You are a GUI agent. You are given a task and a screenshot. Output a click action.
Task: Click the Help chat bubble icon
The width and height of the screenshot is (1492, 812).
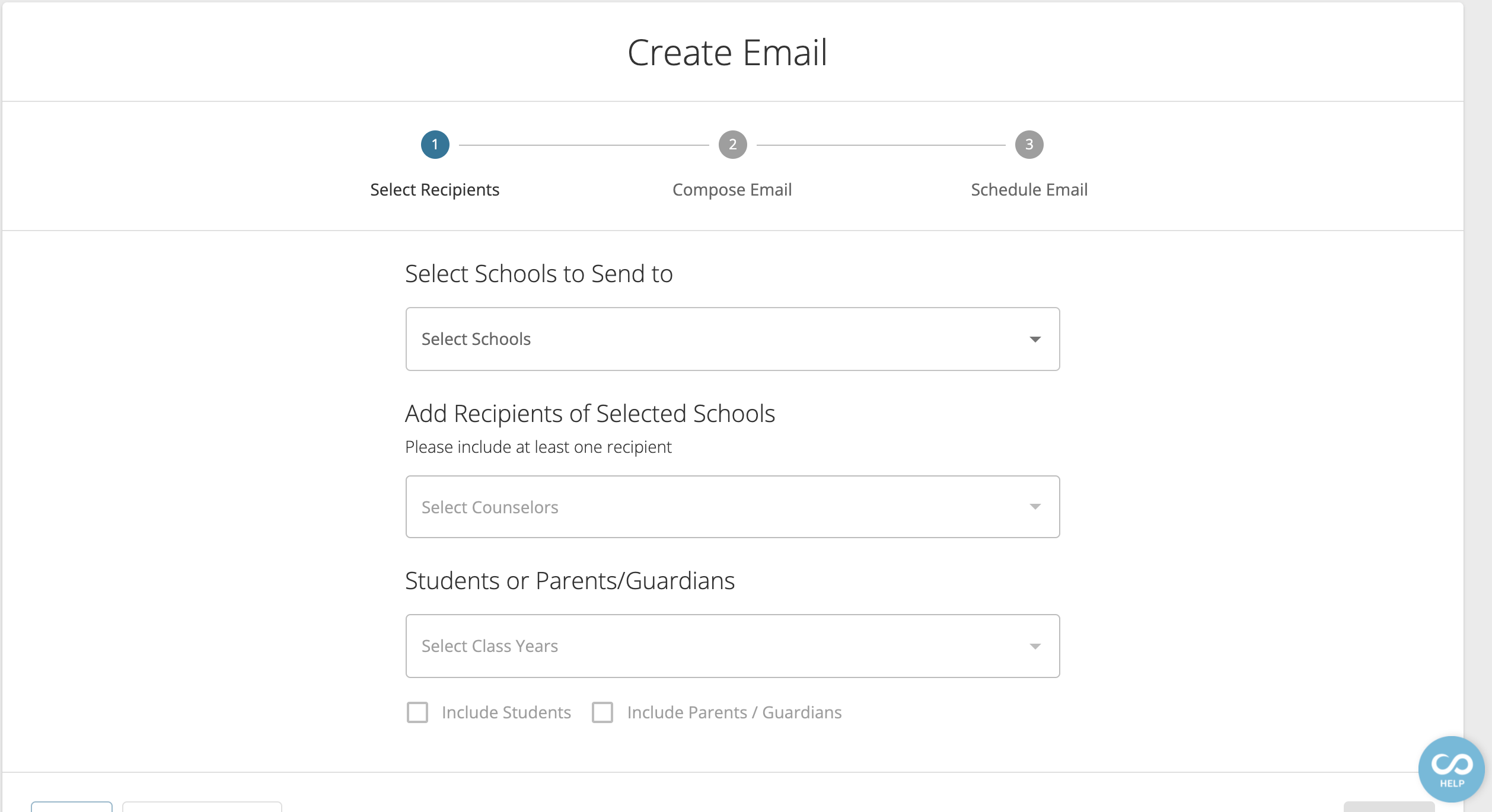point(1451,769)
